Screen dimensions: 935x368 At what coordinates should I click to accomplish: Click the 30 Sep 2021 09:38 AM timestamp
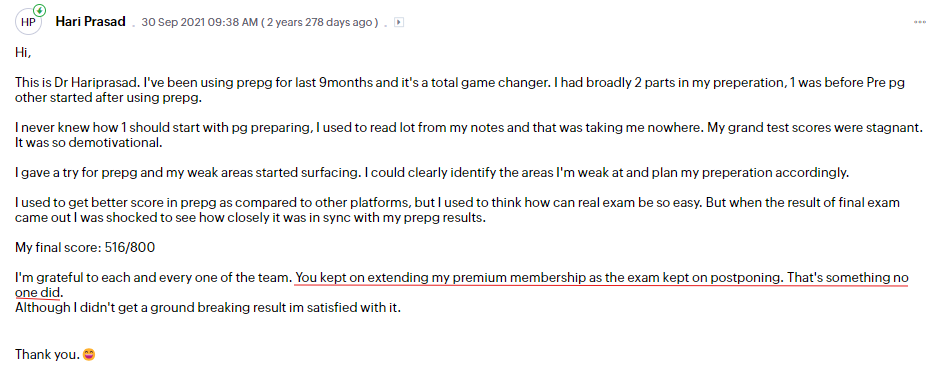199,23
